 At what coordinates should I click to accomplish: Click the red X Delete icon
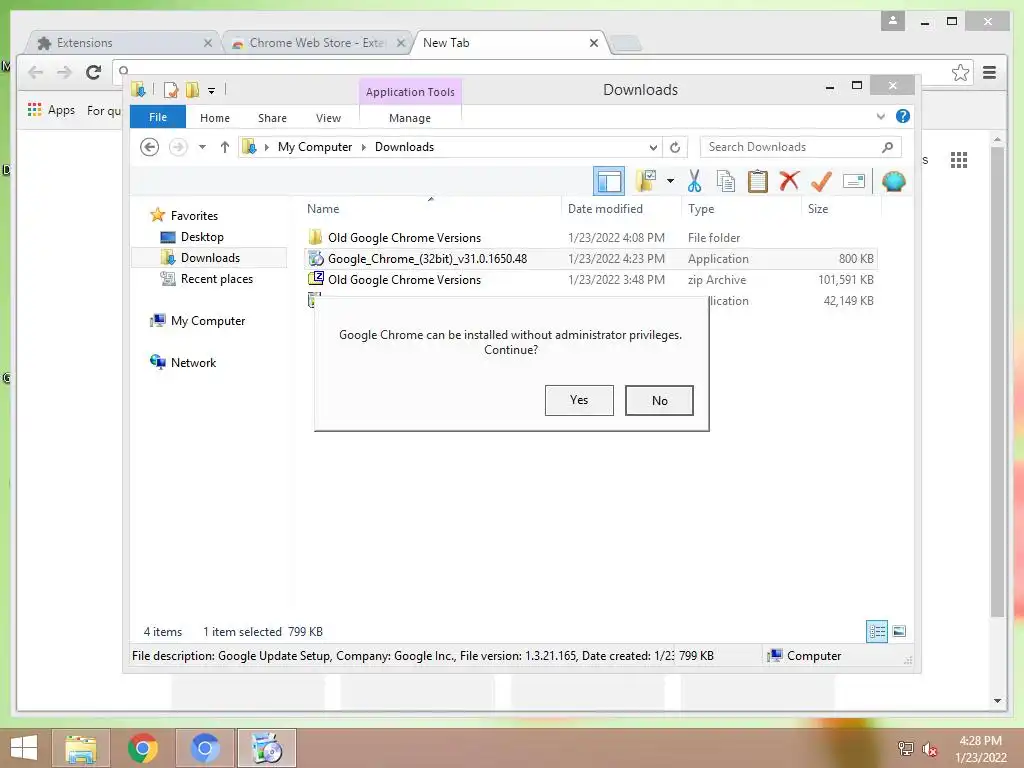(789, 180)
